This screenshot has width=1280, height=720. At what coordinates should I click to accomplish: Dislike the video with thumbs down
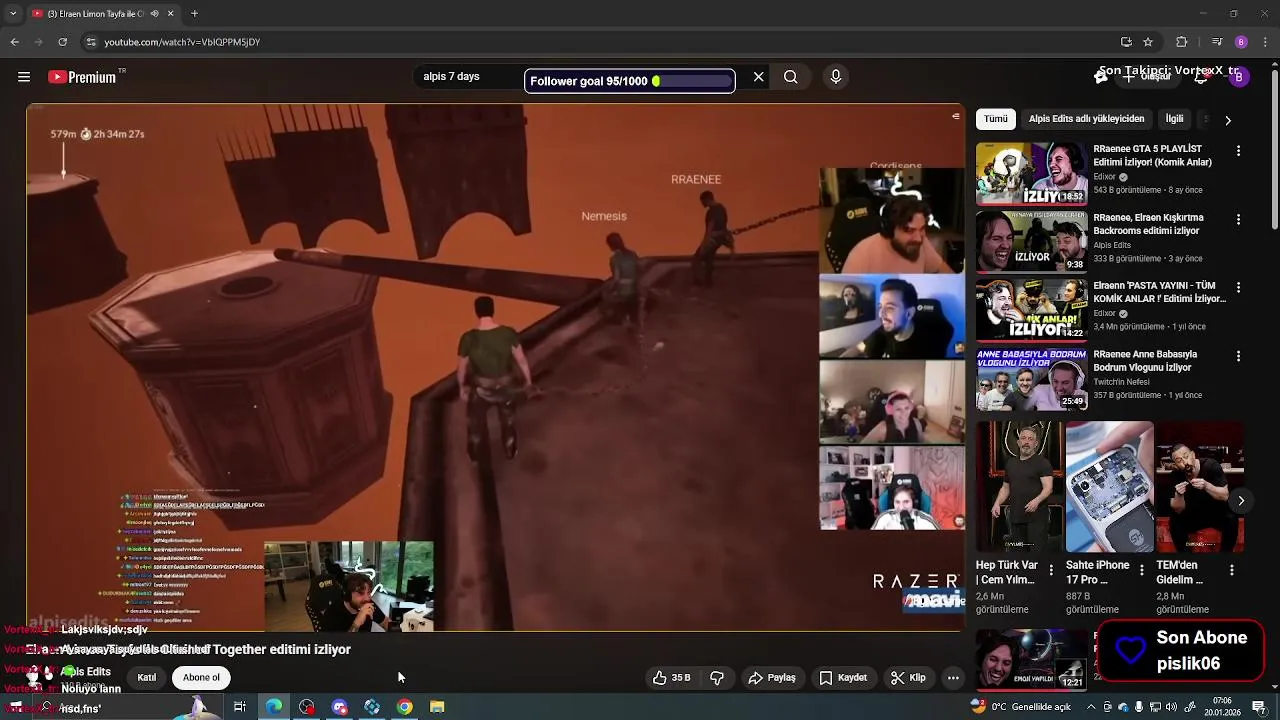[x=717, y=678]
